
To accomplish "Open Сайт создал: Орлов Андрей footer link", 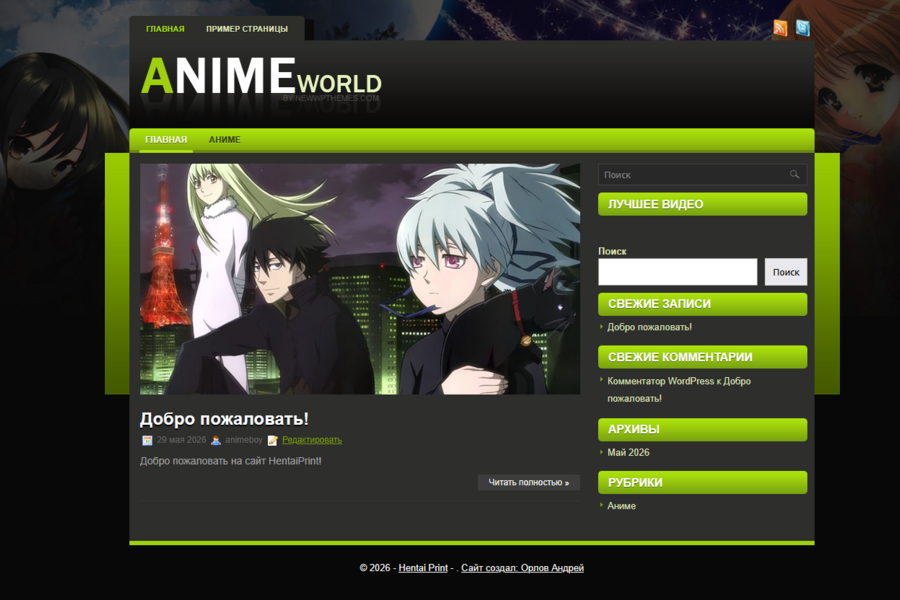I will tap(522, 568).
